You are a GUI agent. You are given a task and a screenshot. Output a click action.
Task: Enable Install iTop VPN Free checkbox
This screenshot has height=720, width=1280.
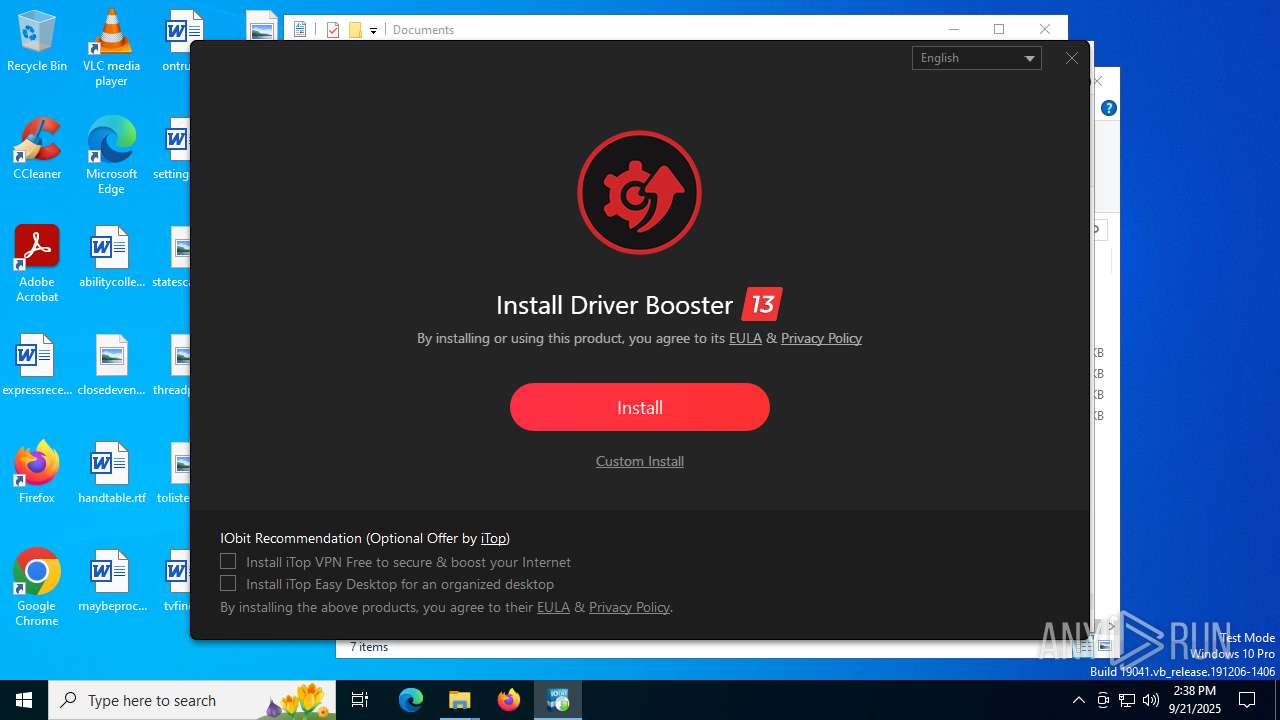point(228,562)
